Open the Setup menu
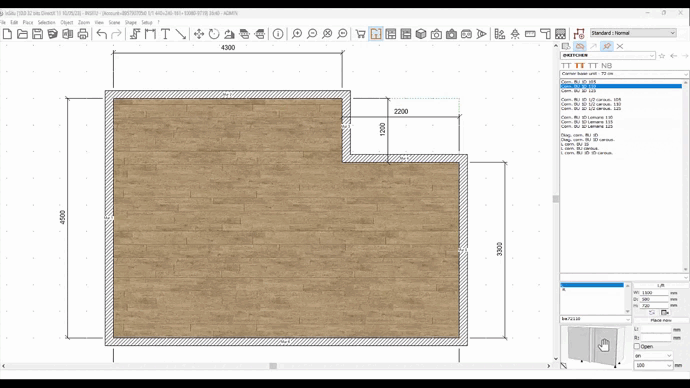 tap(147, 22)
